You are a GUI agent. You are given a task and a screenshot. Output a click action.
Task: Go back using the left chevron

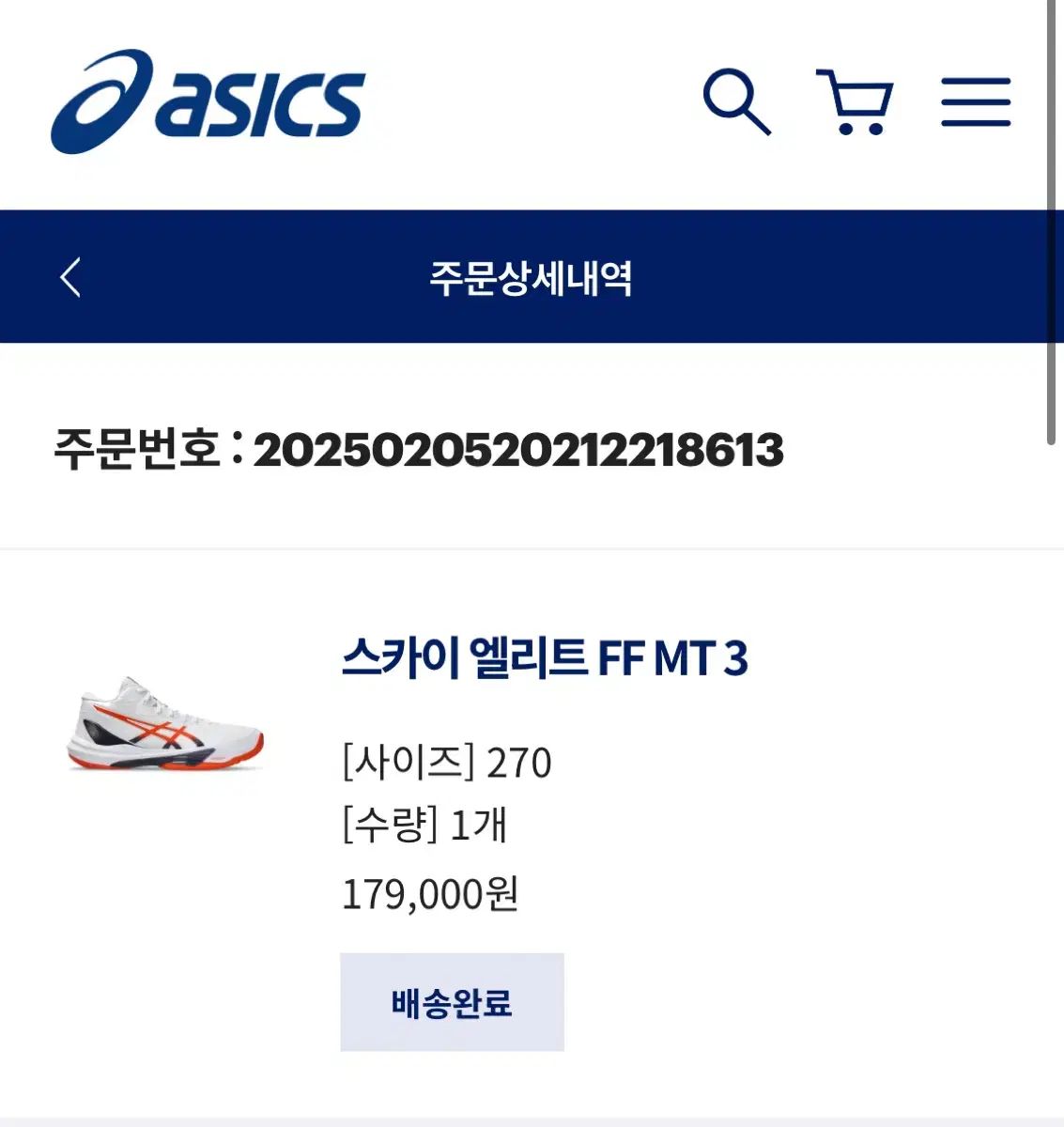70,277
